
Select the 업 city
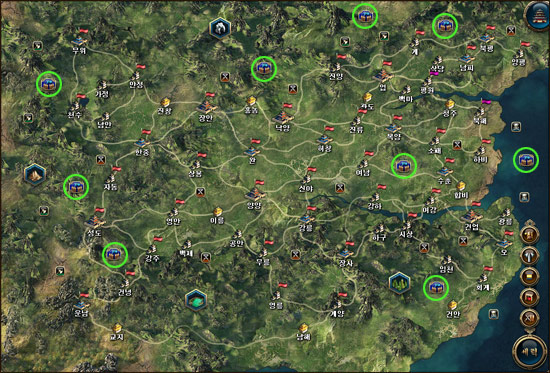pos(383,76)
